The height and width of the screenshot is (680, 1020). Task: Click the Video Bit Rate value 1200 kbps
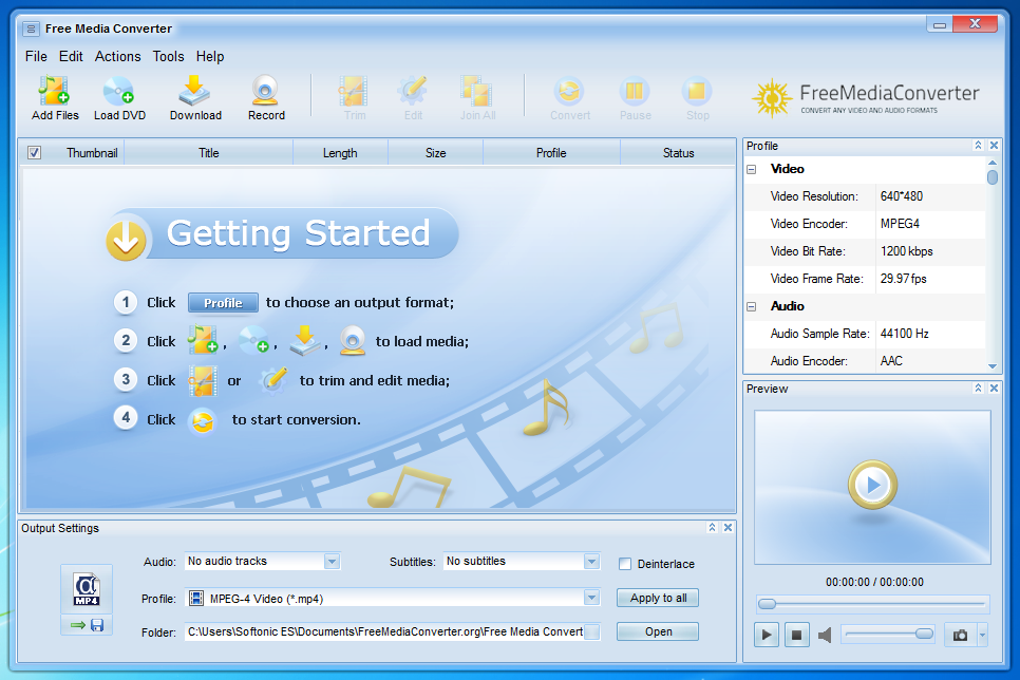point(906,251)
